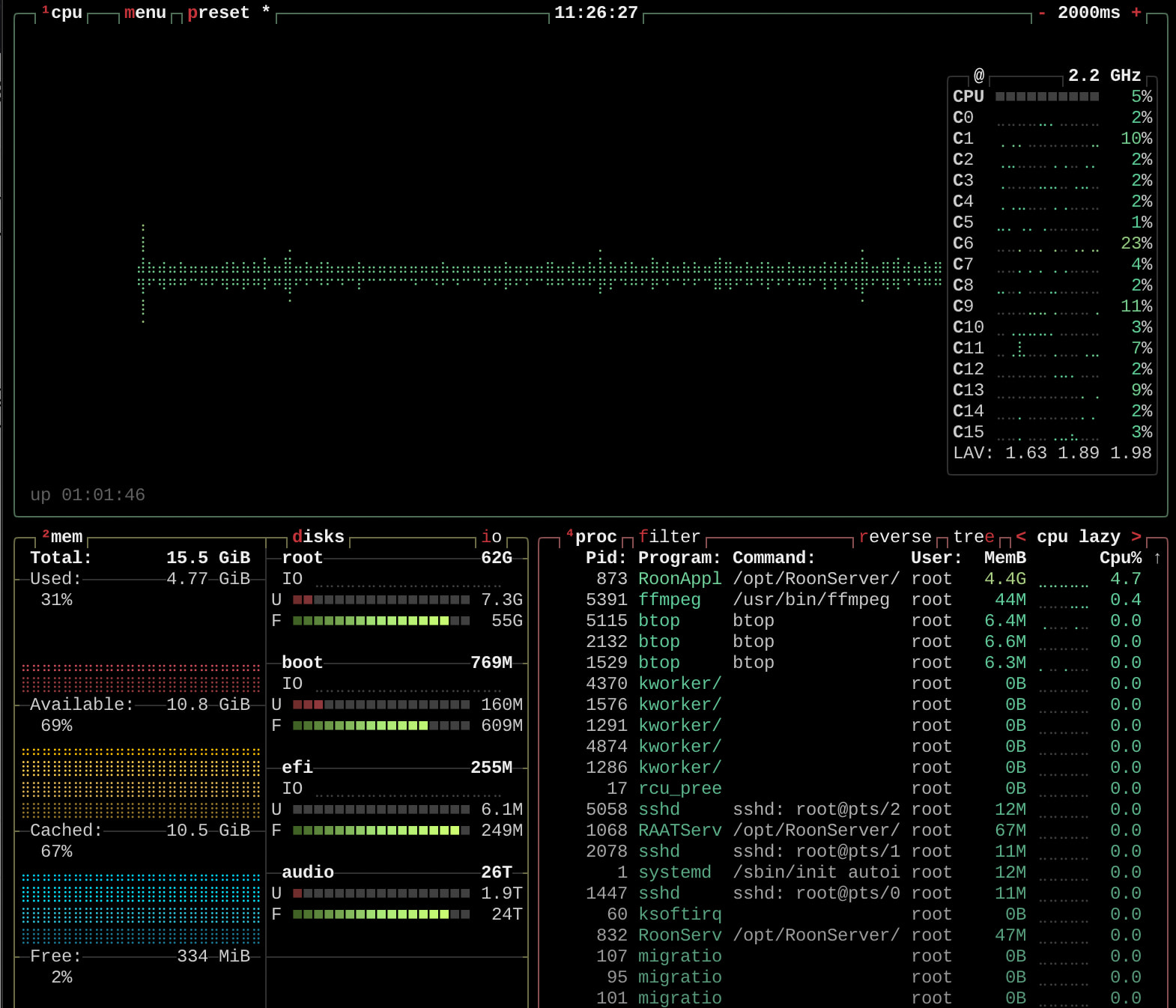Activate the process filter field
This screenshot has height=1008, width=1176.
[669, 537]
